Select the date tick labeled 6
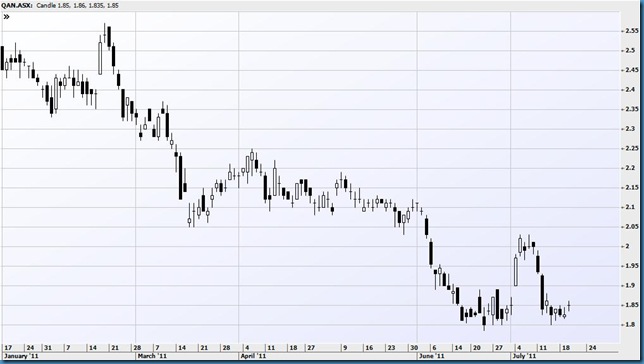Viewport: 644px width, 364px height. tap(434, 348)
